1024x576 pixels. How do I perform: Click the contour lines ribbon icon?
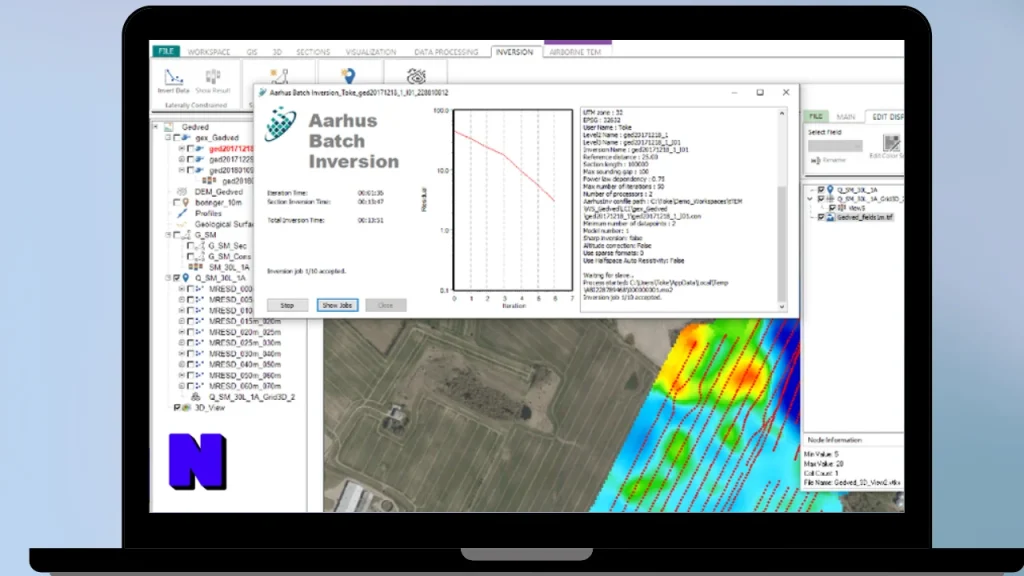416,76
